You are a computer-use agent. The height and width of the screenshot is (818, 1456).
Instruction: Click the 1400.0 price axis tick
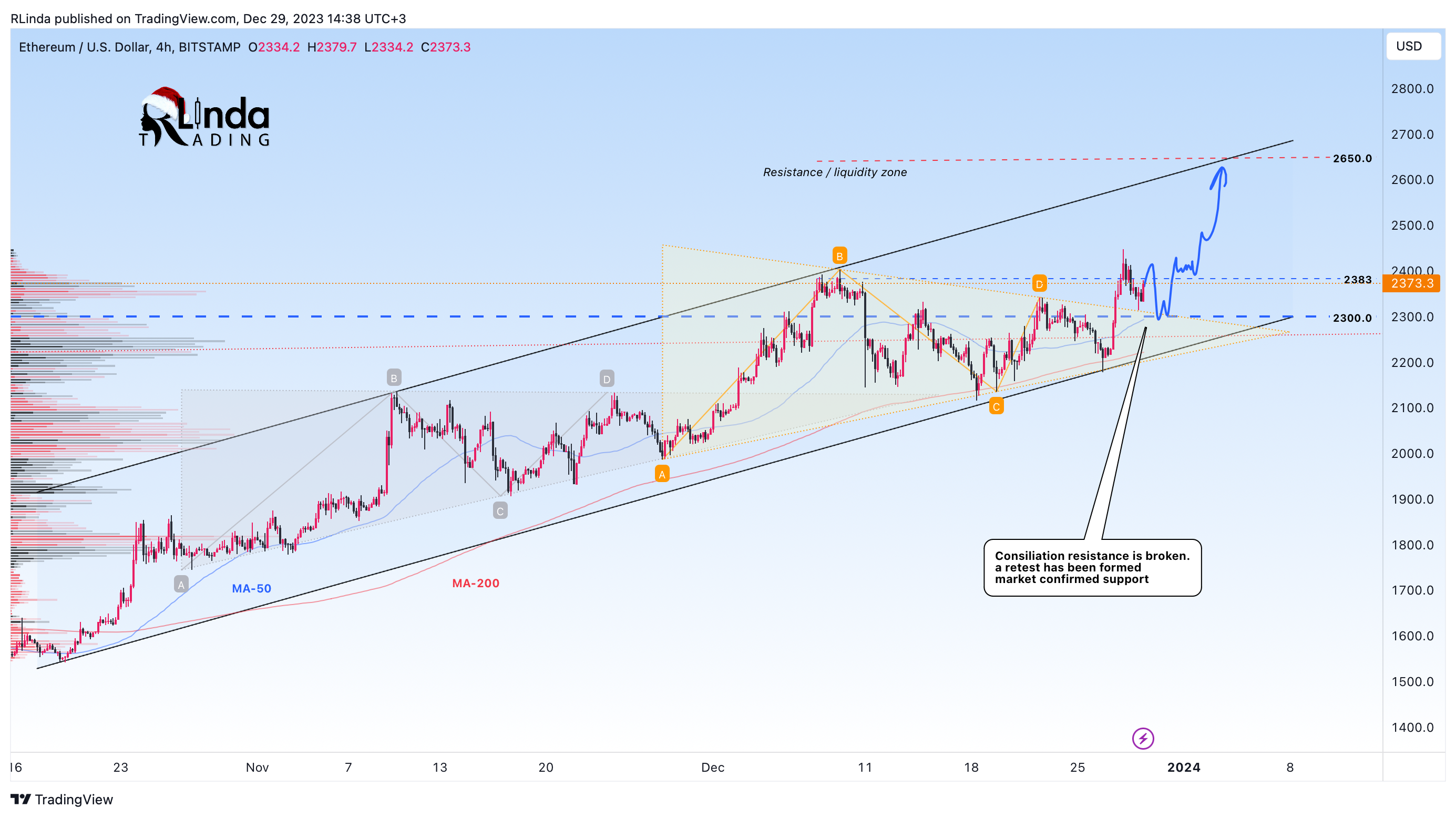(1412, 727)
